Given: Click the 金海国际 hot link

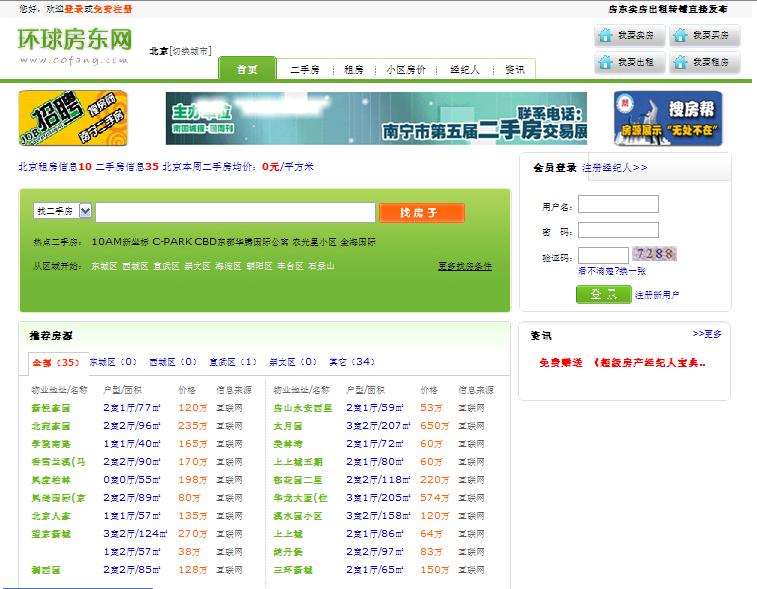Looking at the screenshot, I should pyautogui.click(x=358, y=242).
